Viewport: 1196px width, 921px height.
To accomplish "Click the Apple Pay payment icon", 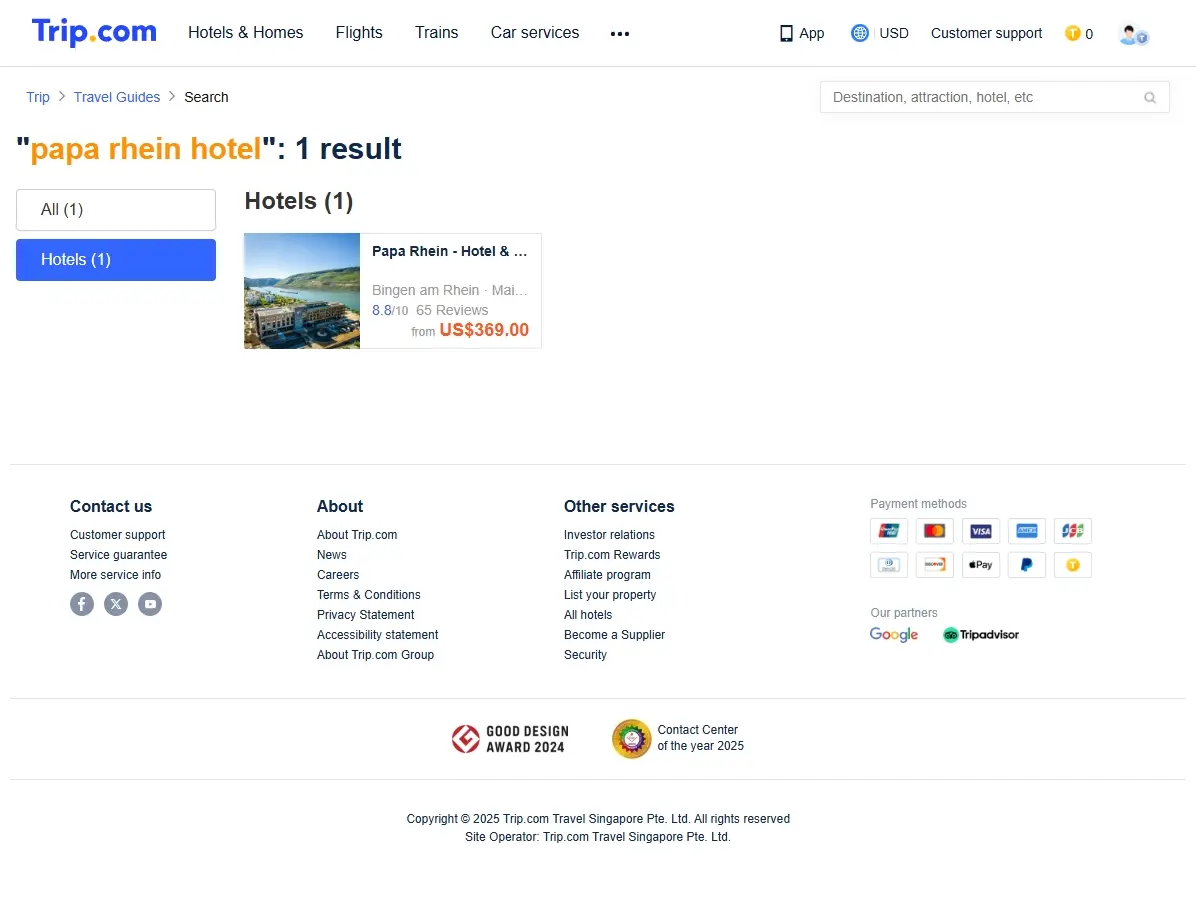I will pyautogui.click(x=981, y=565).
